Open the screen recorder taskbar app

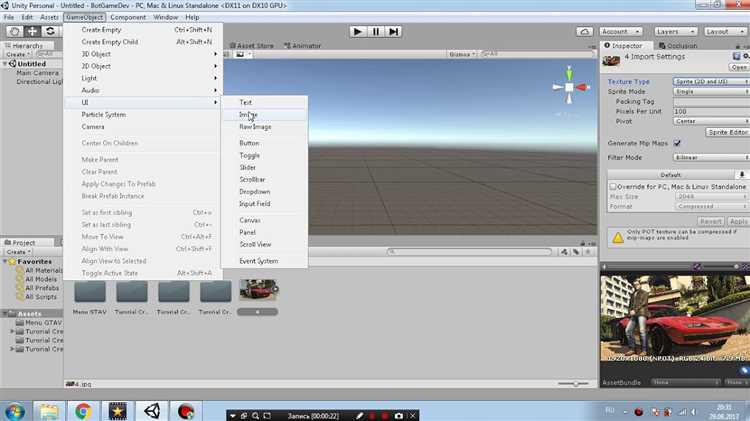point(186,411)
